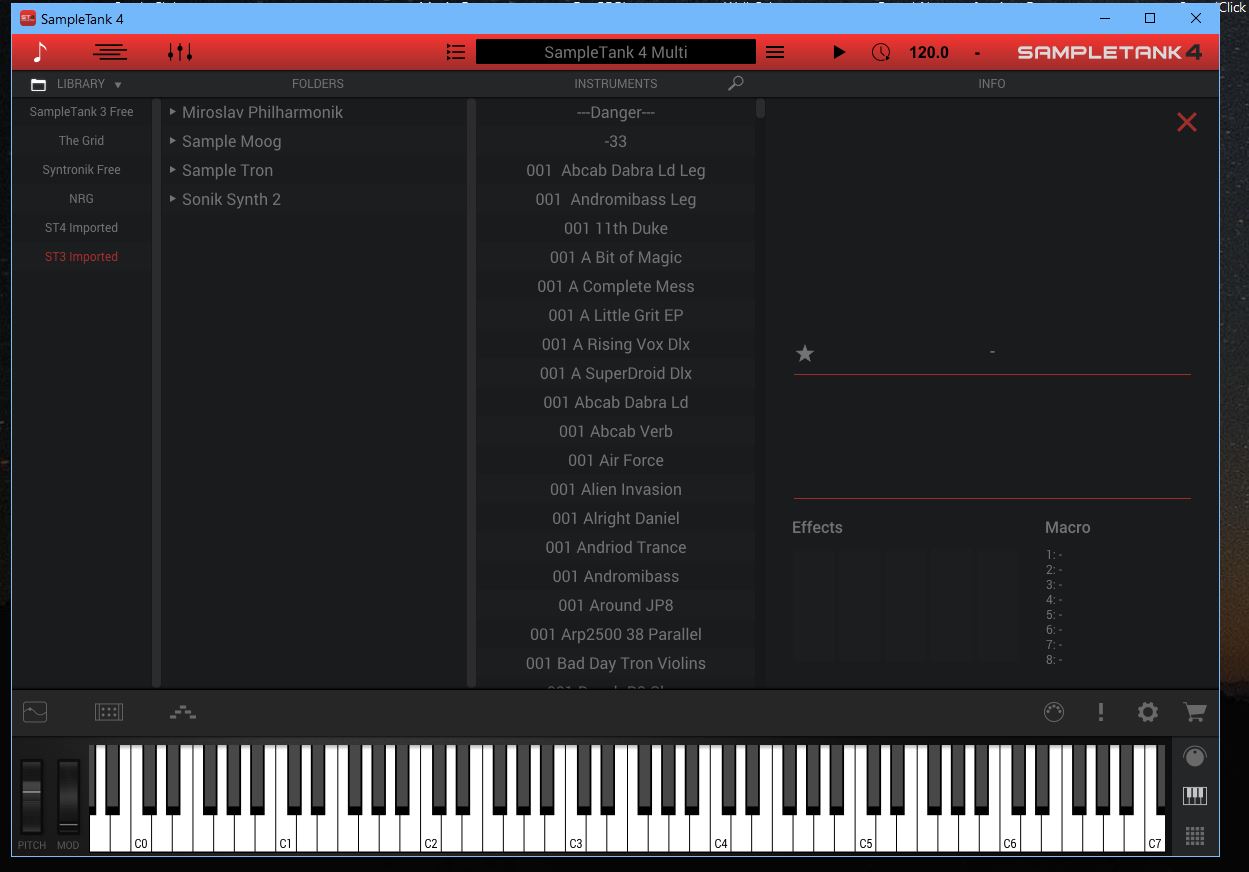The width and height of the screenshot is (1249, 872).
Task: Open the multi preset list icon
Action: point(456,52)
